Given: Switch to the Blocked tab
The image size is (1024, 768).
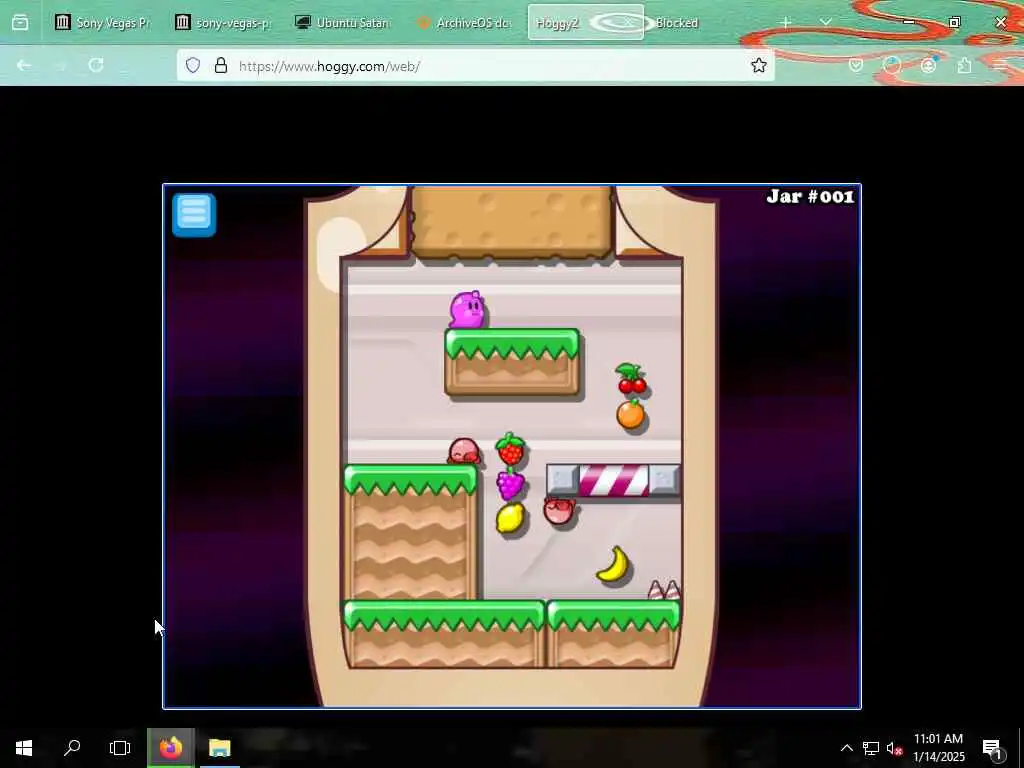Looking at the screenshot, I should coord(677,23).
